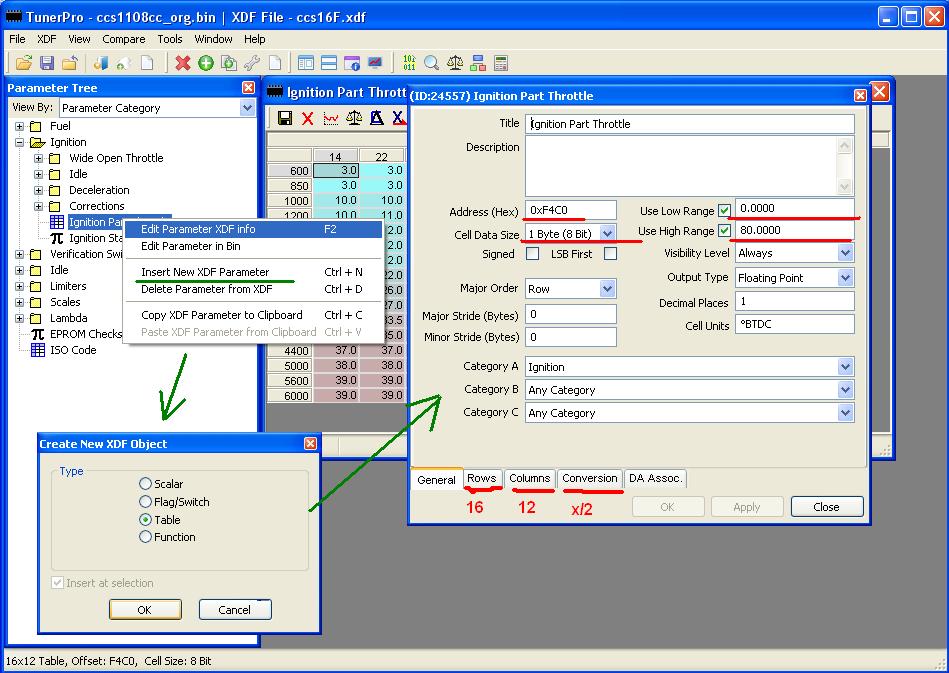Image resolution: width=949 pixels, height=673 pixels.
Task: Click the magnifying glass search icon
Action: (x=431, y=63)
